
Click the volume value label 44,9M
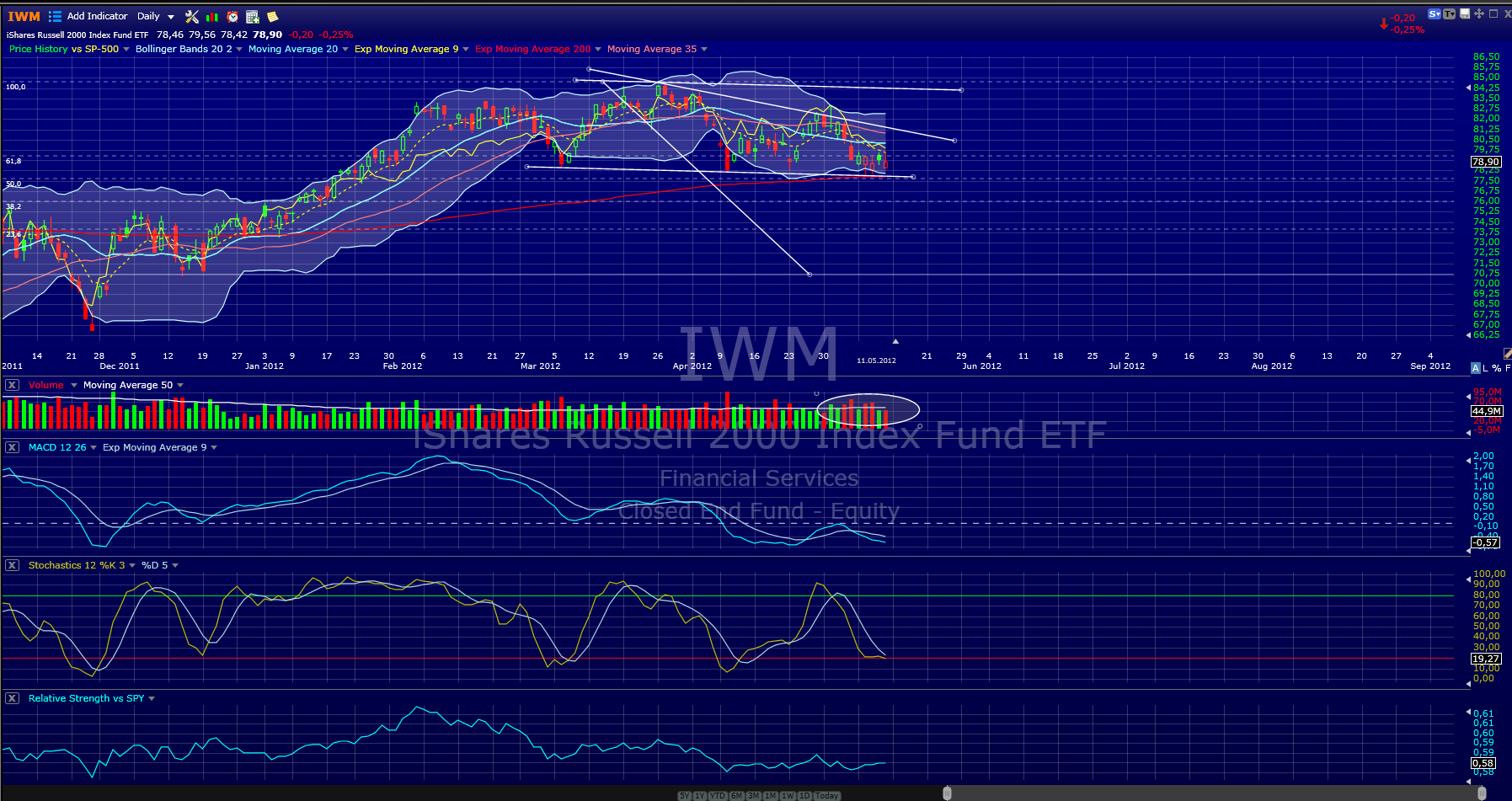point(1486,411)
